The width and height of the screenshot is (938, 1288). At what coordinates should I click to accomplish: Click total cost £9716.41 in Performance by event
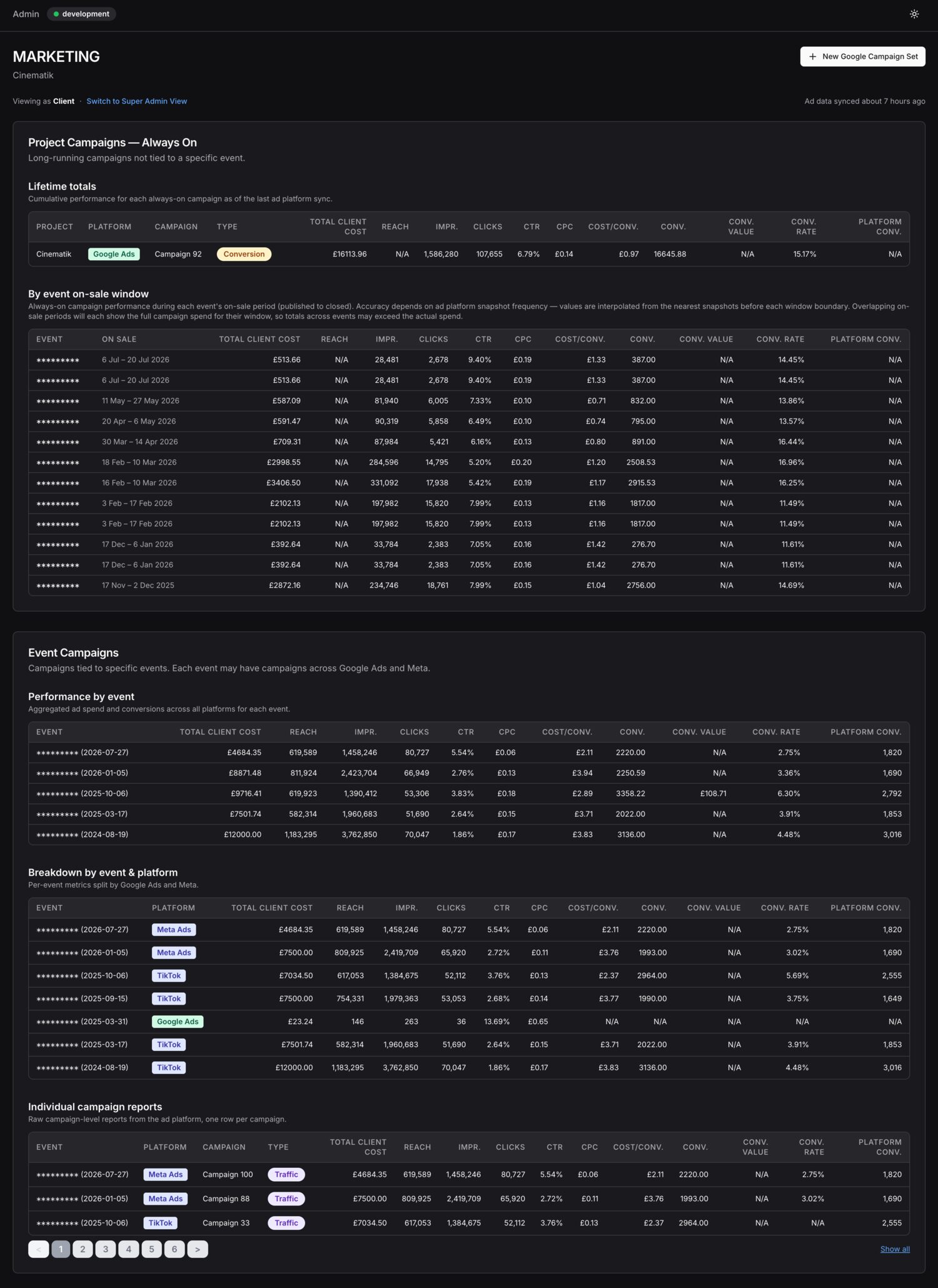[246, 793]
